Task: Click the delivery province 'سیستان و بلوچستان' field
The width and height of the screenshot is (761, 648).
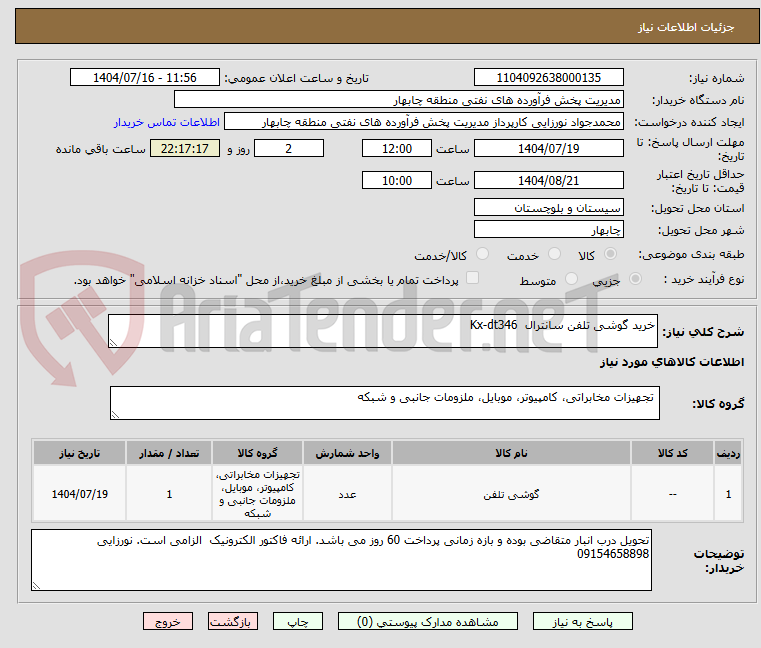Action: point(548,208)
